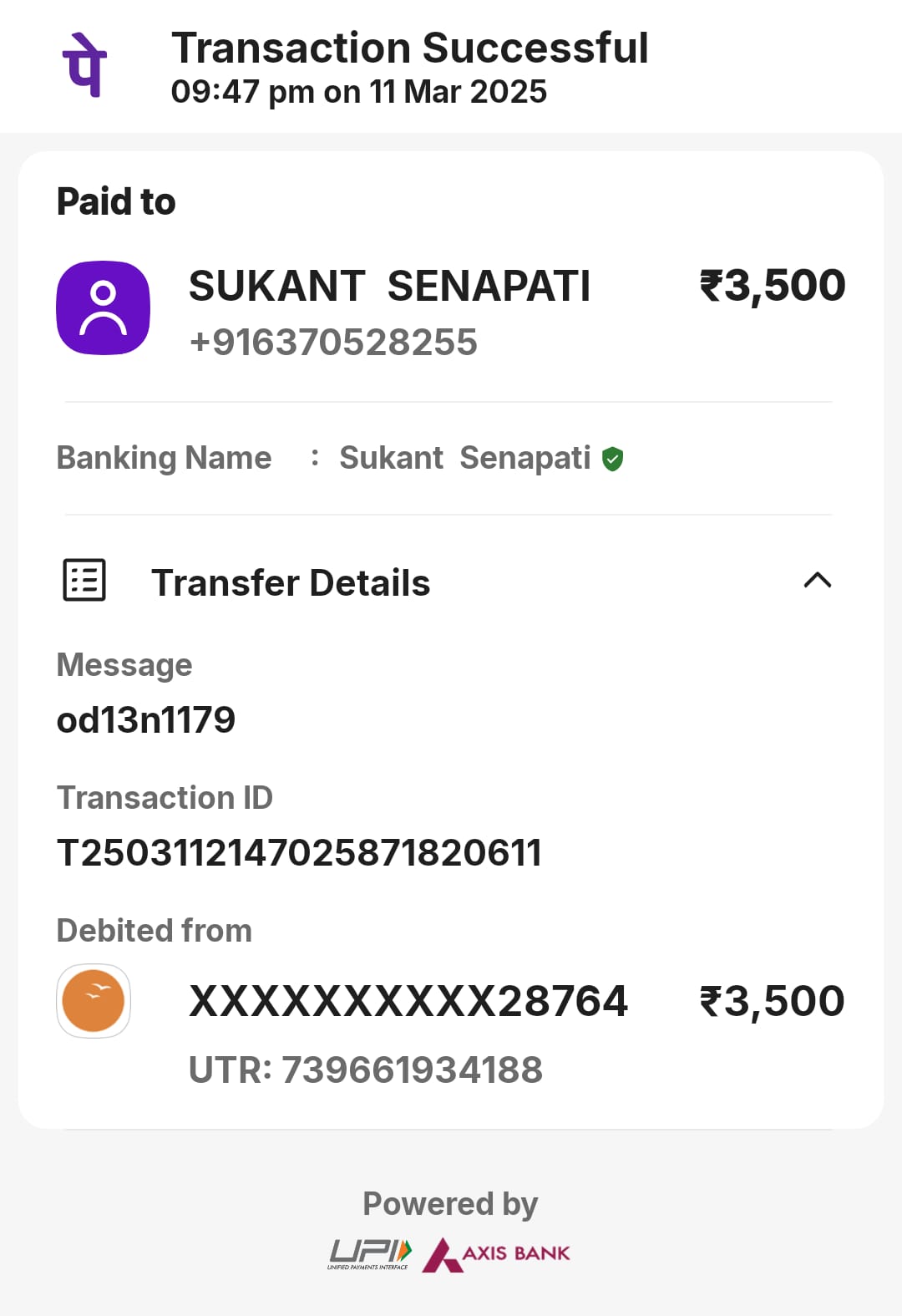Image resolution: width=902 pixels, height=1316 pixels.
Task: Tap the debited ₹3,500 amount
Action: (x=773, y=1001)
